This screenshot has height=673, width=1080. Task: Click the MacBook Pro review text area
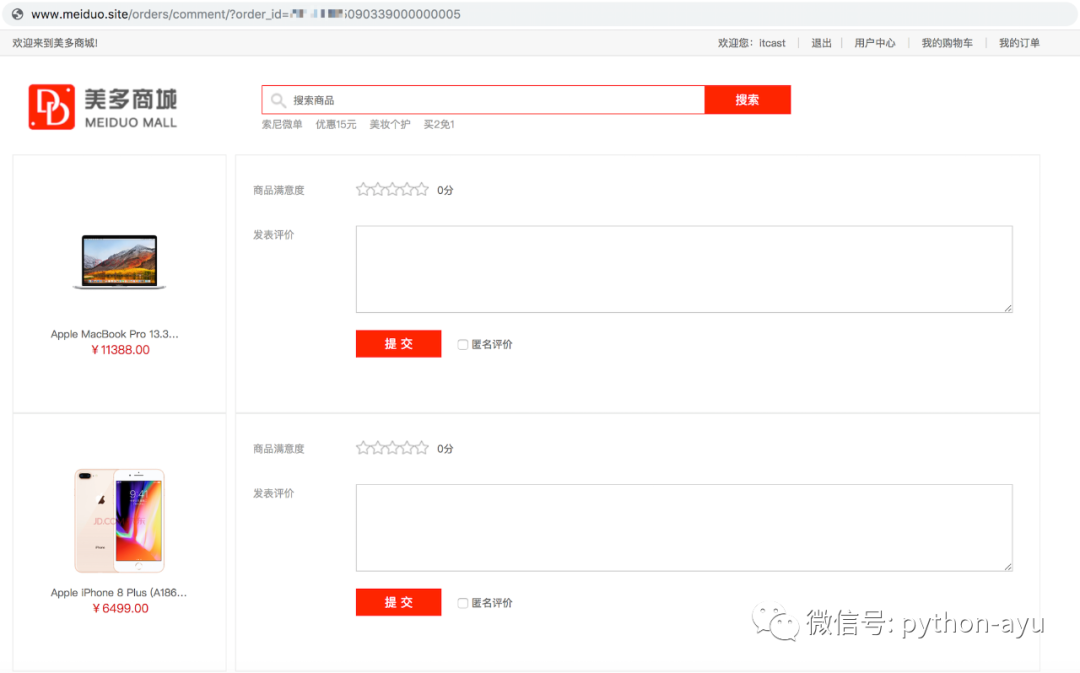[x=684, y=269]
